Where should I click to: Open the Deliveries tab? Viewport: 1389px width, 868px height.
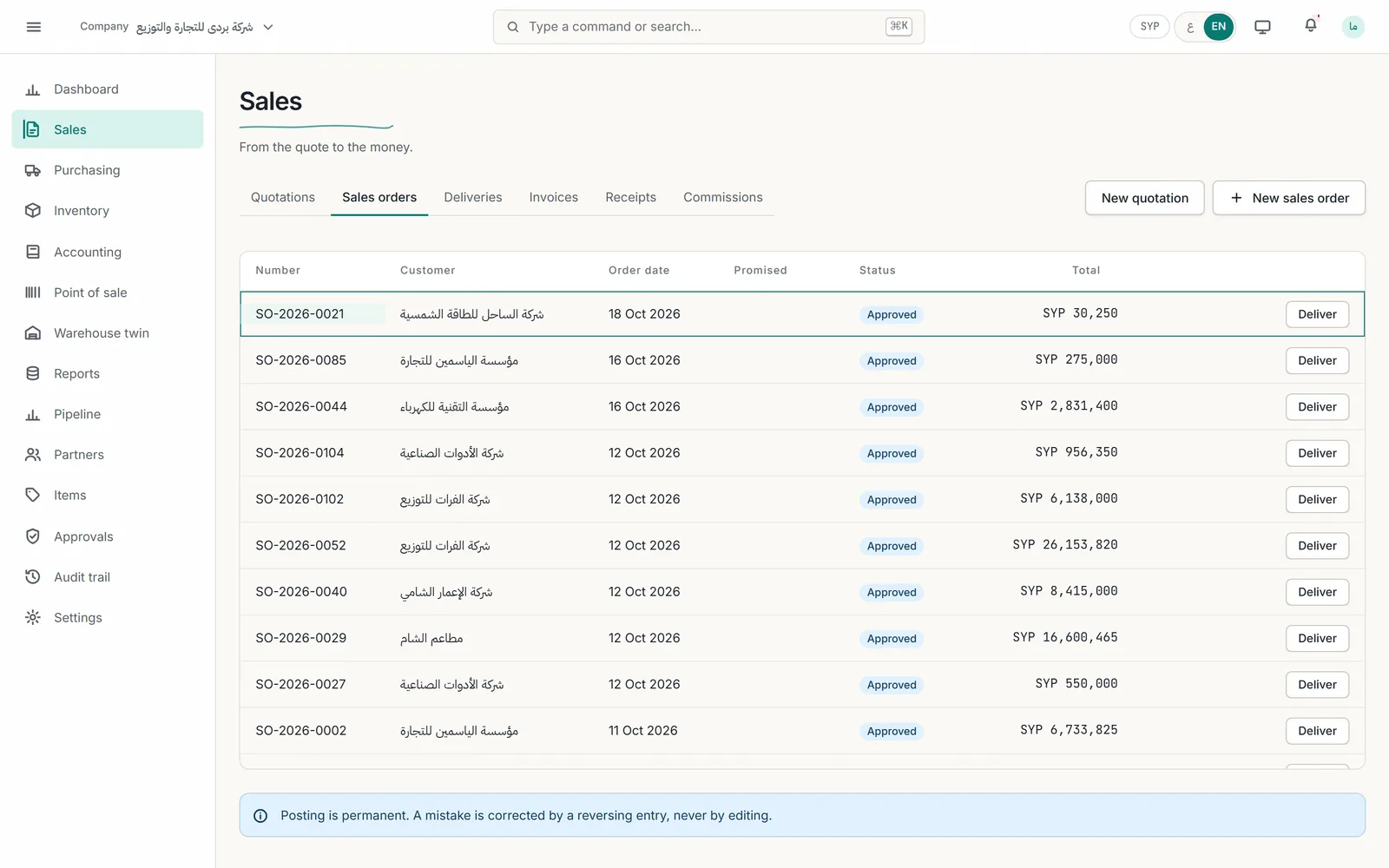coord(473,198)
